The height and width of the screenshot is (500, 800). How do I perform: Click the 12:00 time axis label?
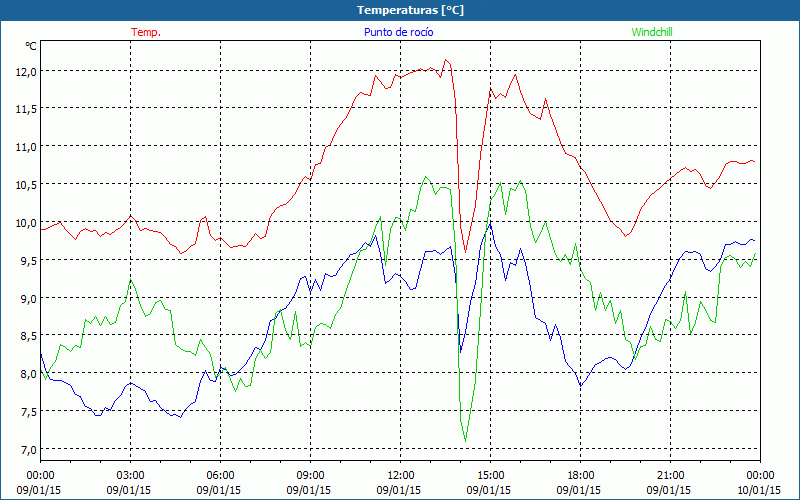point(401,476)
